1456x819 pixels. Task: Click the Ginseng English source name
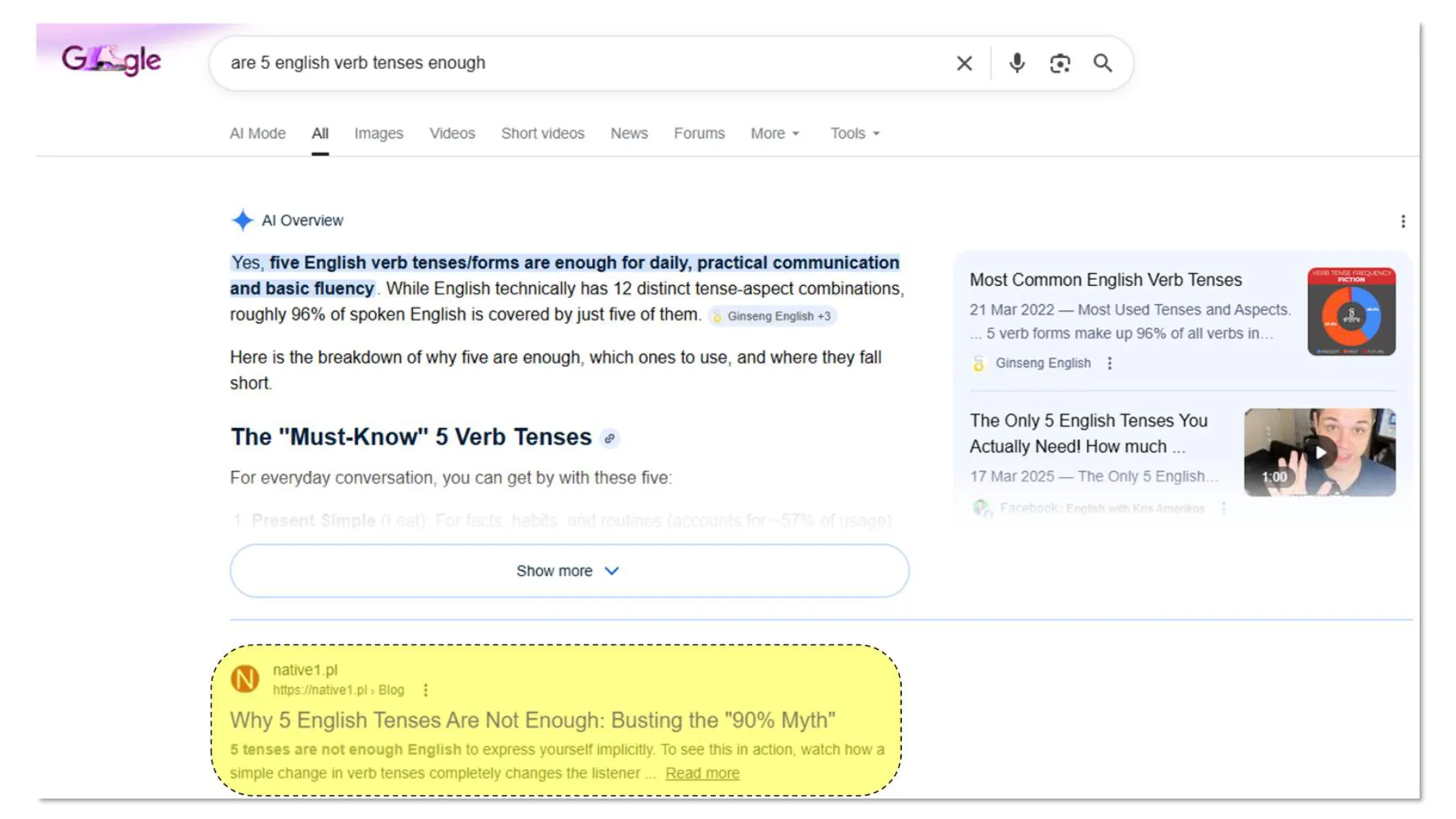tap(1043, 363)
